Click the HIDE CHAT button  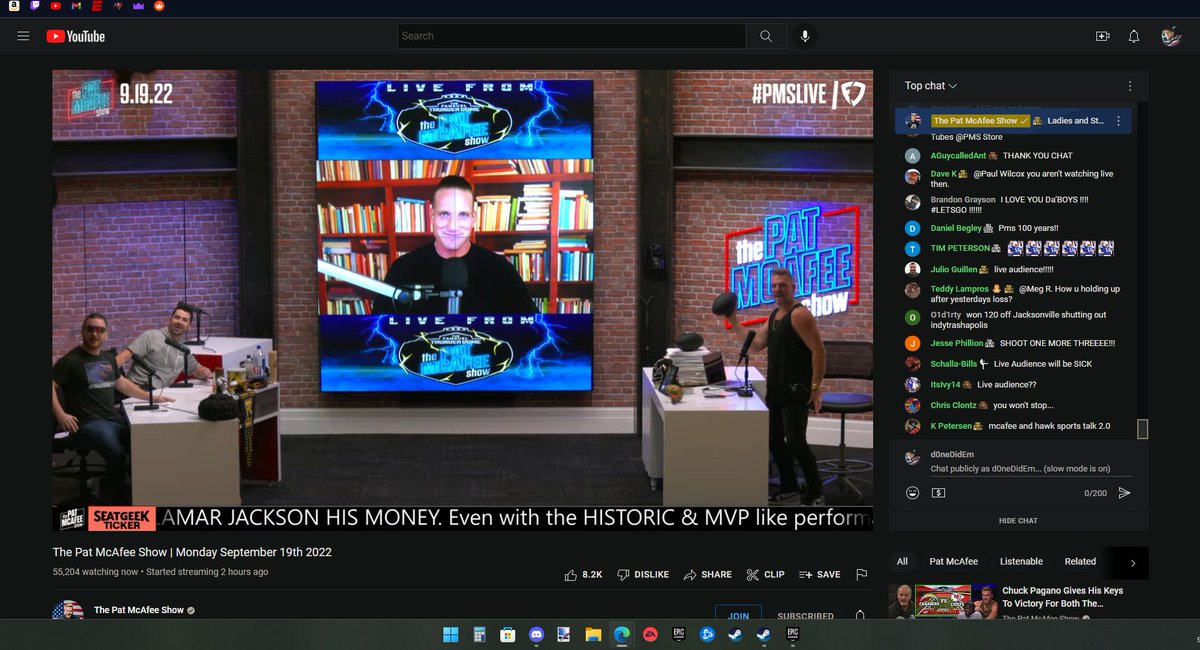tap(1018, 521)
